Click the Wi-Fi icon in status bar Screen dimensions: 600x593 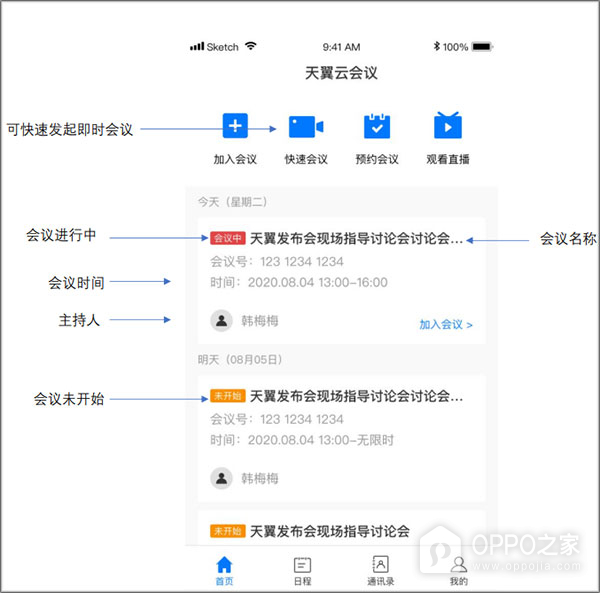pyautogui.click(x=251, y=46)
